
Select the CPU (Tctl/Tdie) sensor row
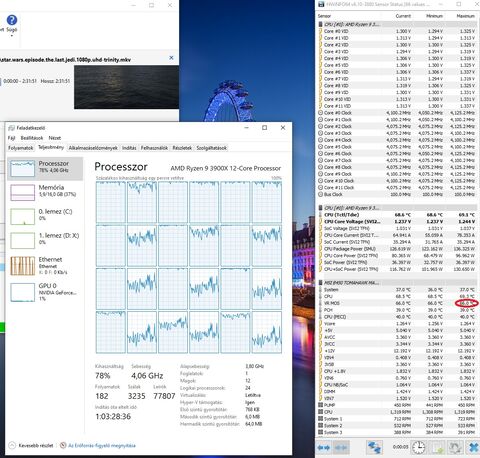pyautogui.click(x=396, y=215)
